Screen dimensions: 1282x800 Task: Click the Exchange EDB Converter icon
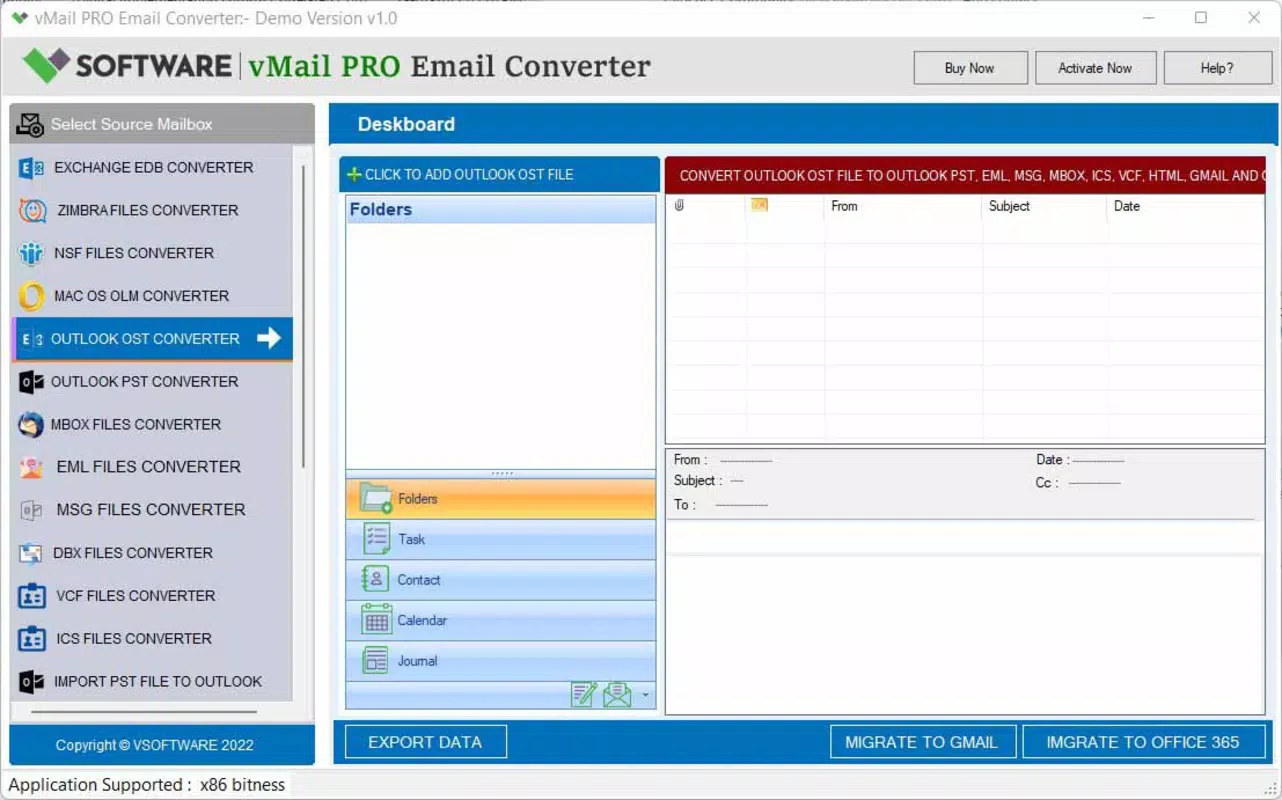31,168
